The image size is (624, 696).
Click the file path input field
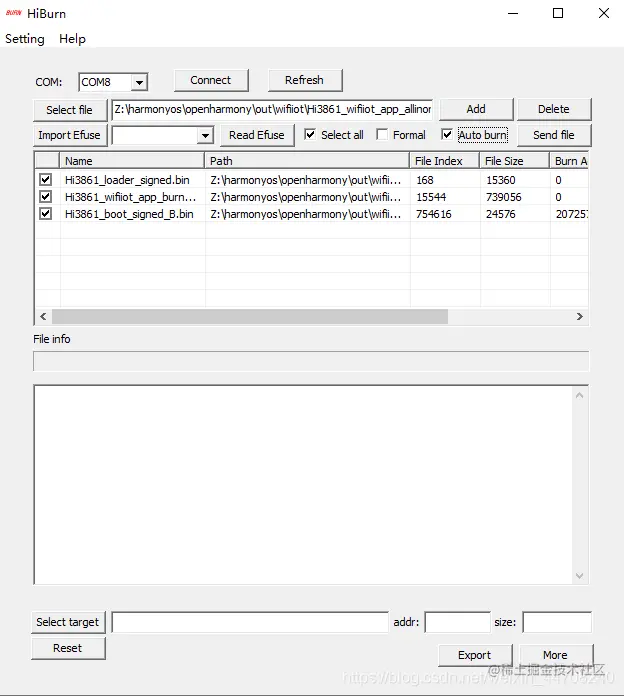tap(272, 109)
